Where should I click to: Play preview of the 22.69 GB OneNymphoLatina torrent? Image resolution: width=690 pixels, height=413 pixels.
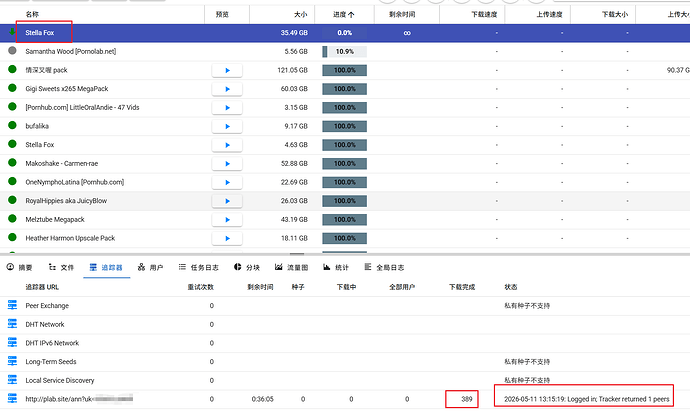(227, 183)
